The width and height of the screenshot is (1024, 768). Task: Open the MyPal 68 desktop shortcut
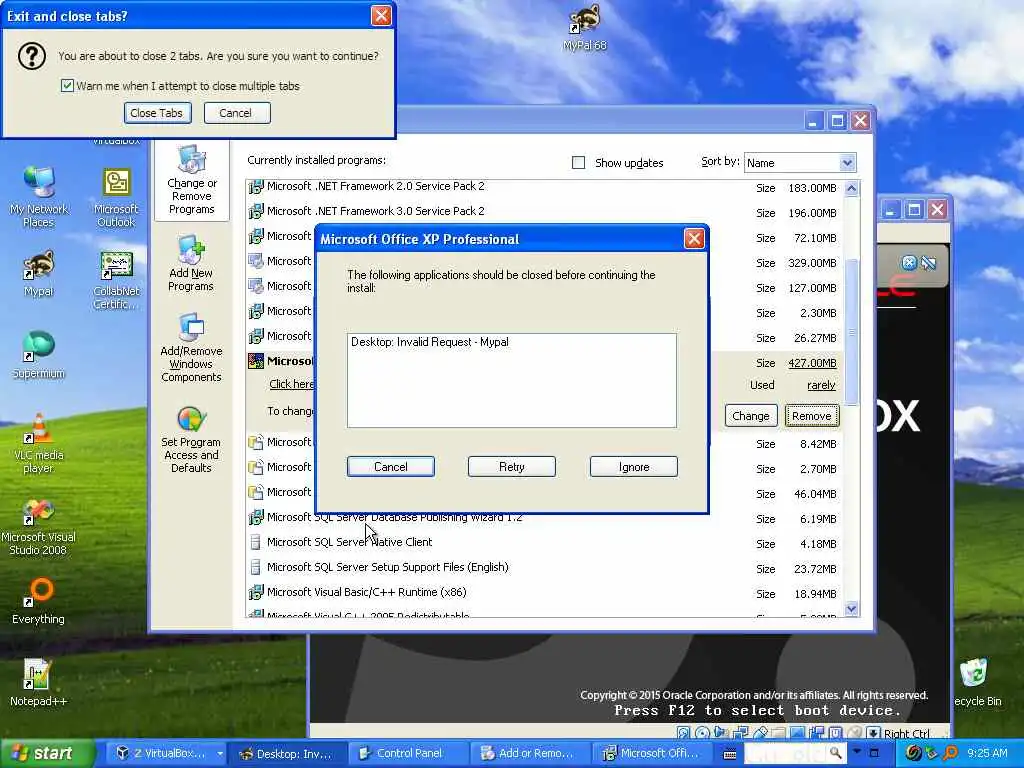pos(584,28)
